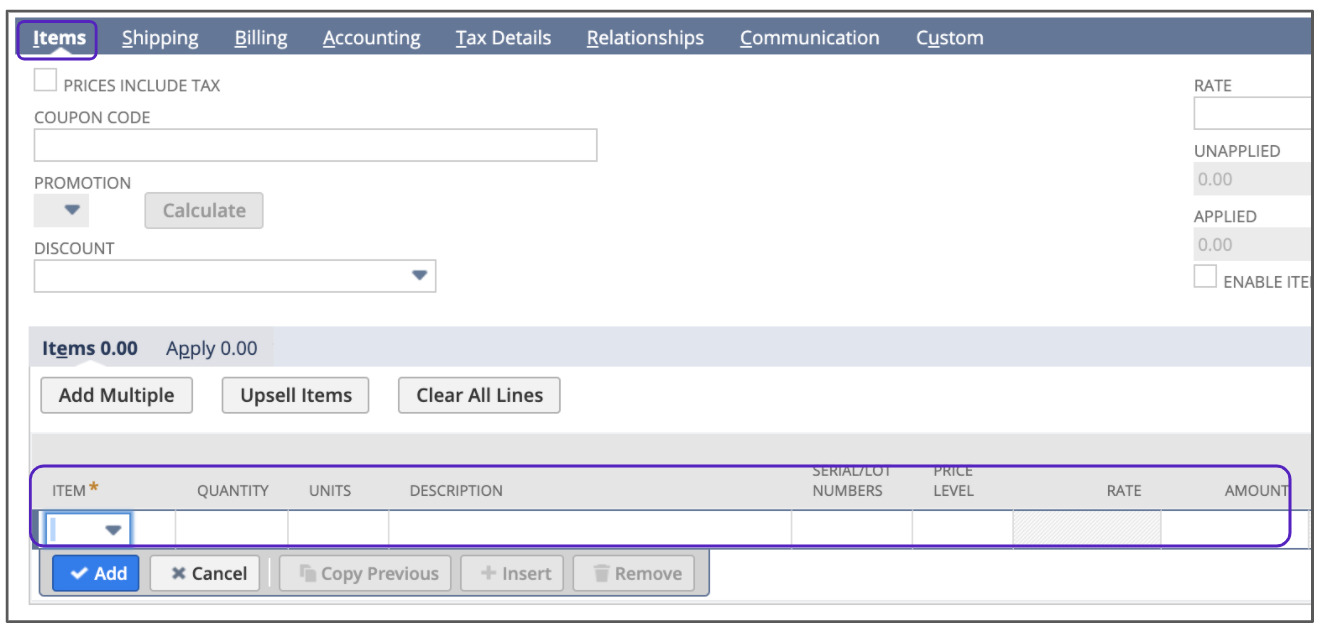The width and height of the screenshot is (1326, 632).
Task: Toggle the Enable Item checkbox under Applied
Action: (1205, 278)
